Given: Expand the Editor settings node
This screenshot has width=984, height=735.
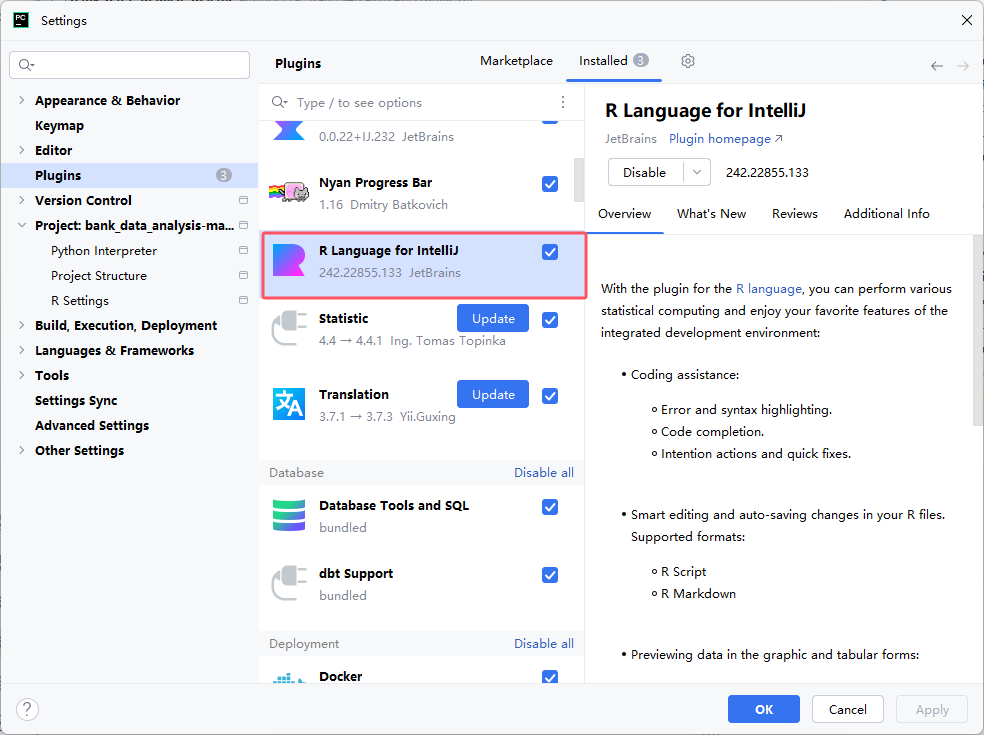Looking at the screenshot, I should (22, 150).
